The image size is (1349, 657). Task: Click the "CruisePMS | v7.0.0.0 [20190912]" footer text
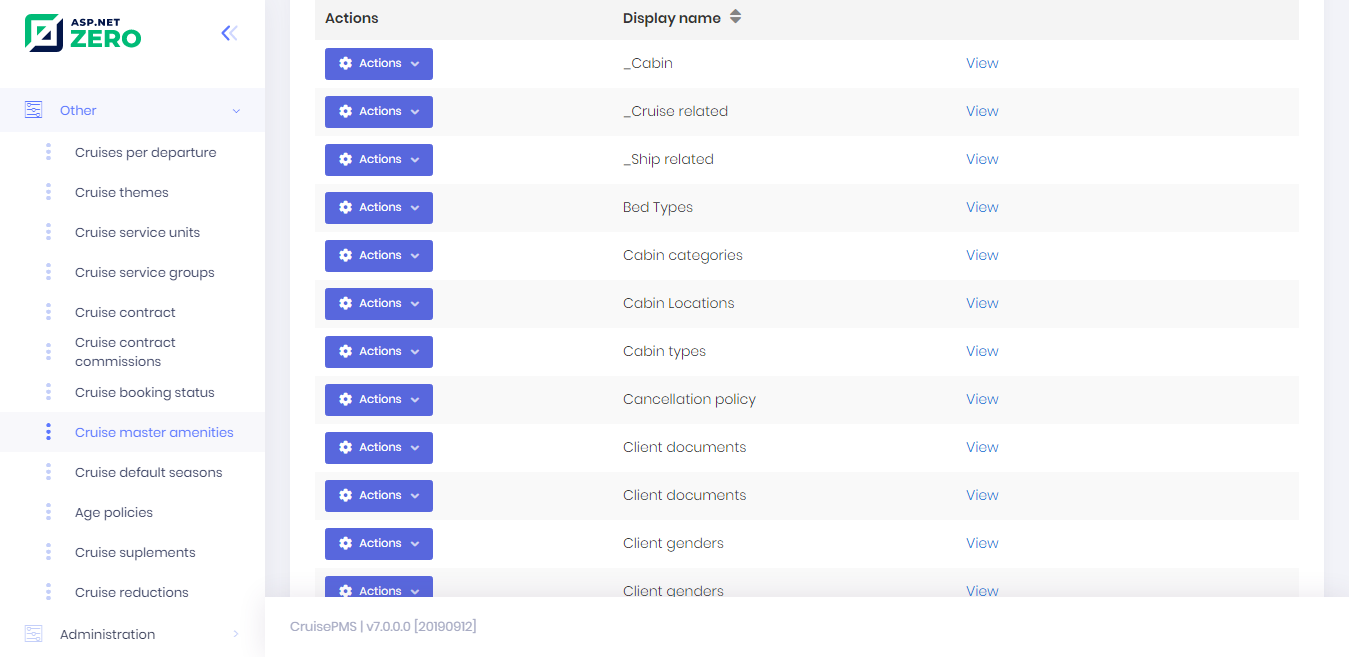[383, 626]
